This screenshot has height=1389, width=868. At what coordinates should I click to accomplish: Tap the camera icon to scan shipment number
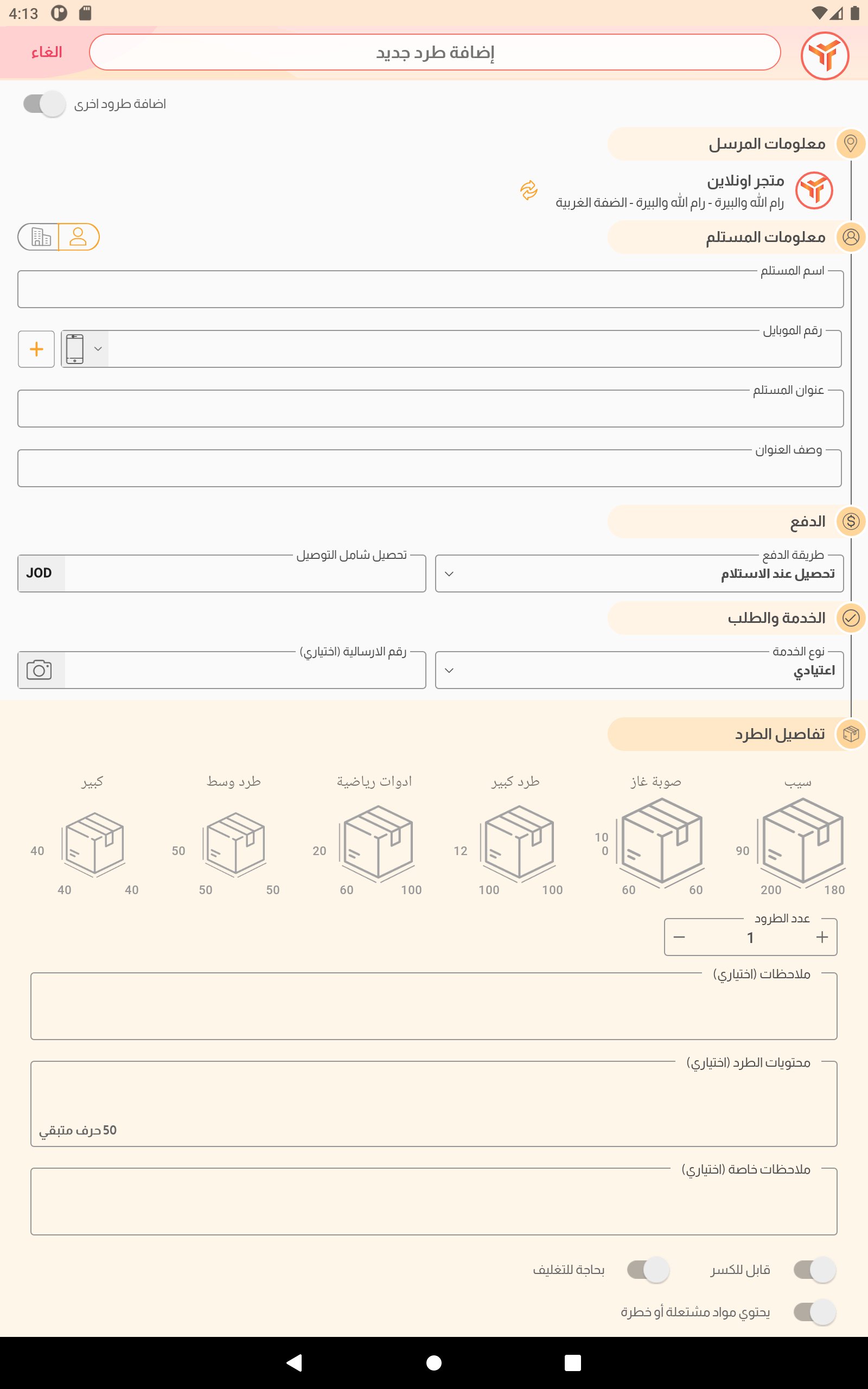click(x=39, y=670)
